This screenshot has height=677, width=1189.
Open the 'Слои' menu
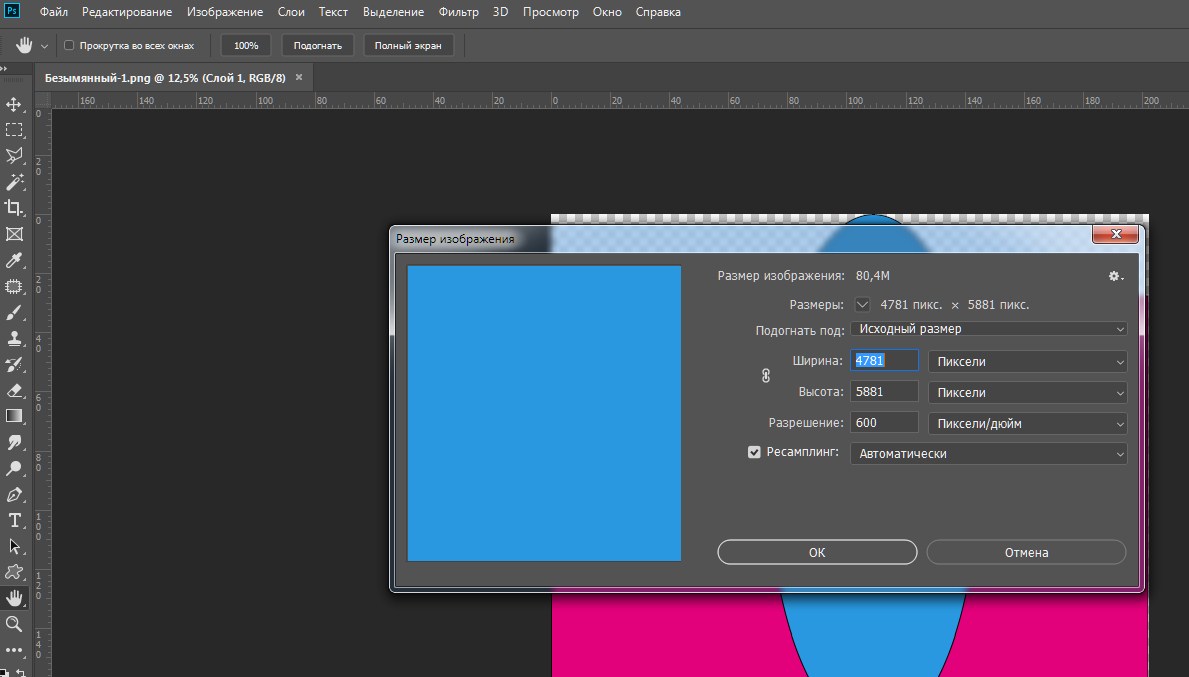291,12
